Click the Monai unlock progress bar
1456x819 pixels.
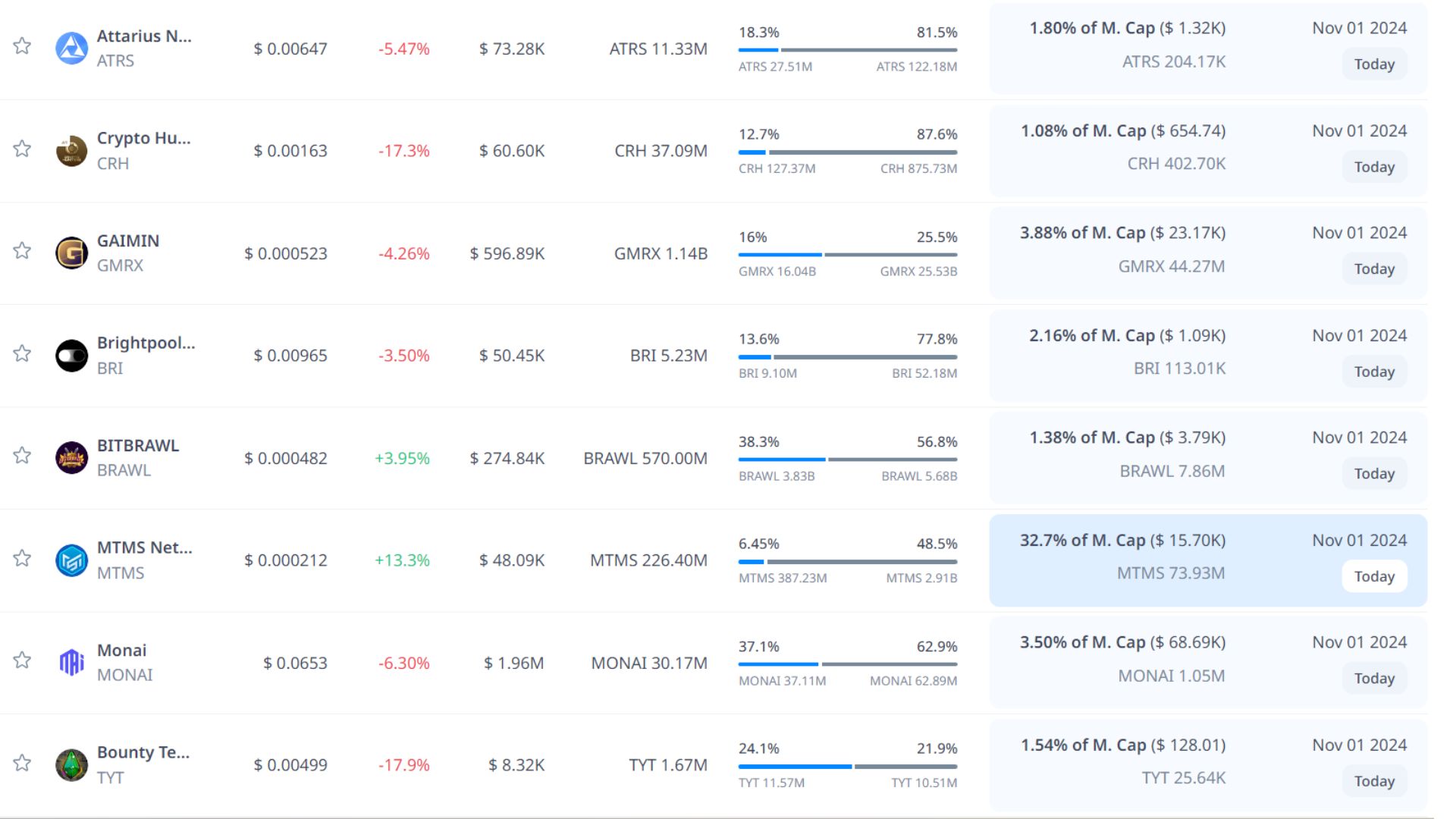click(x=847, y=664)
